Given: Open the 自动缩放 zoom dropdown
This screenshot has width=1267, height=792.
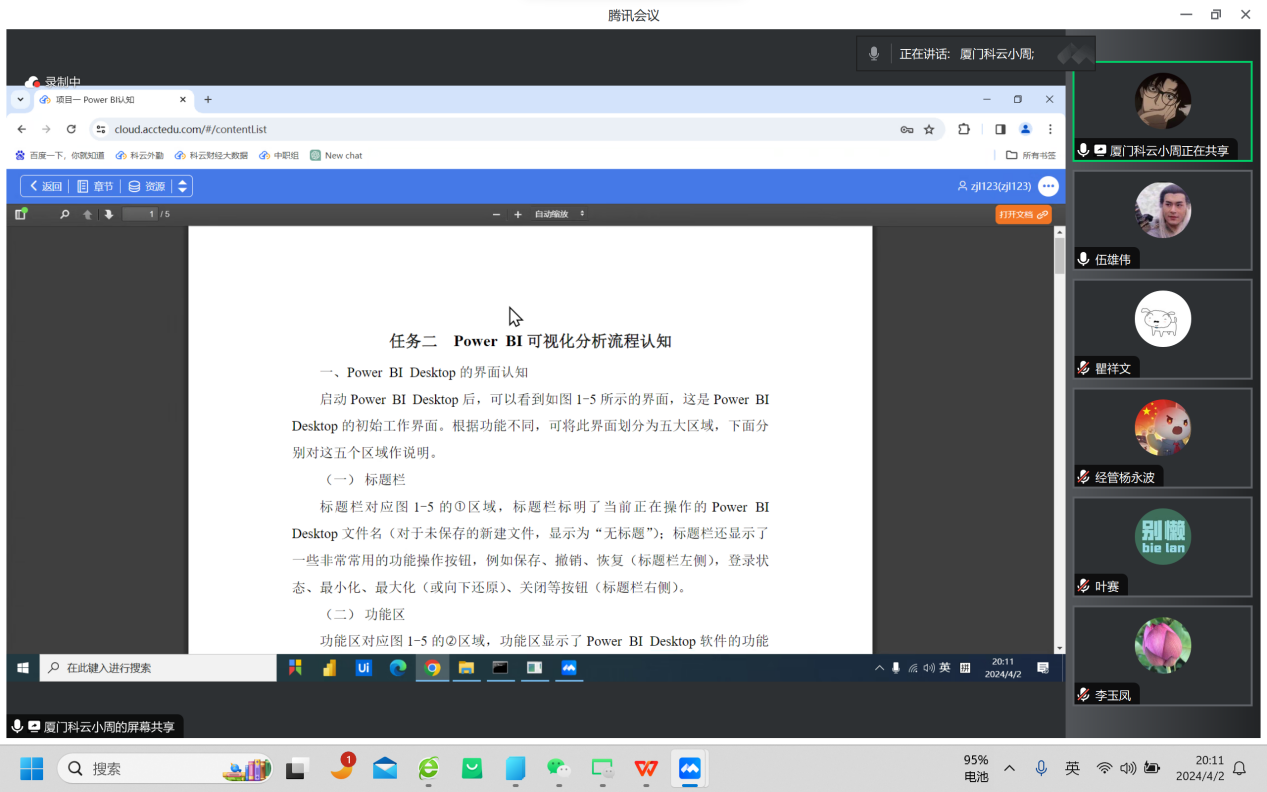Looking at the screenshot, I should click(560, 214).
